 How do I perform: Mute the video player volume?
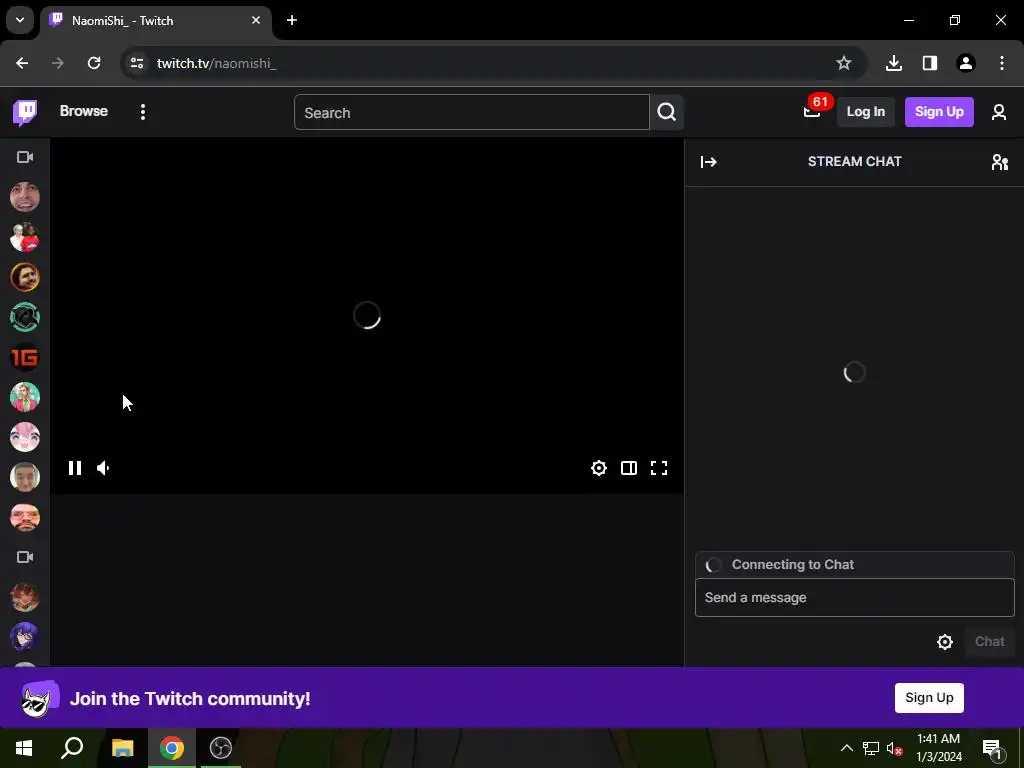coord(104,468)
